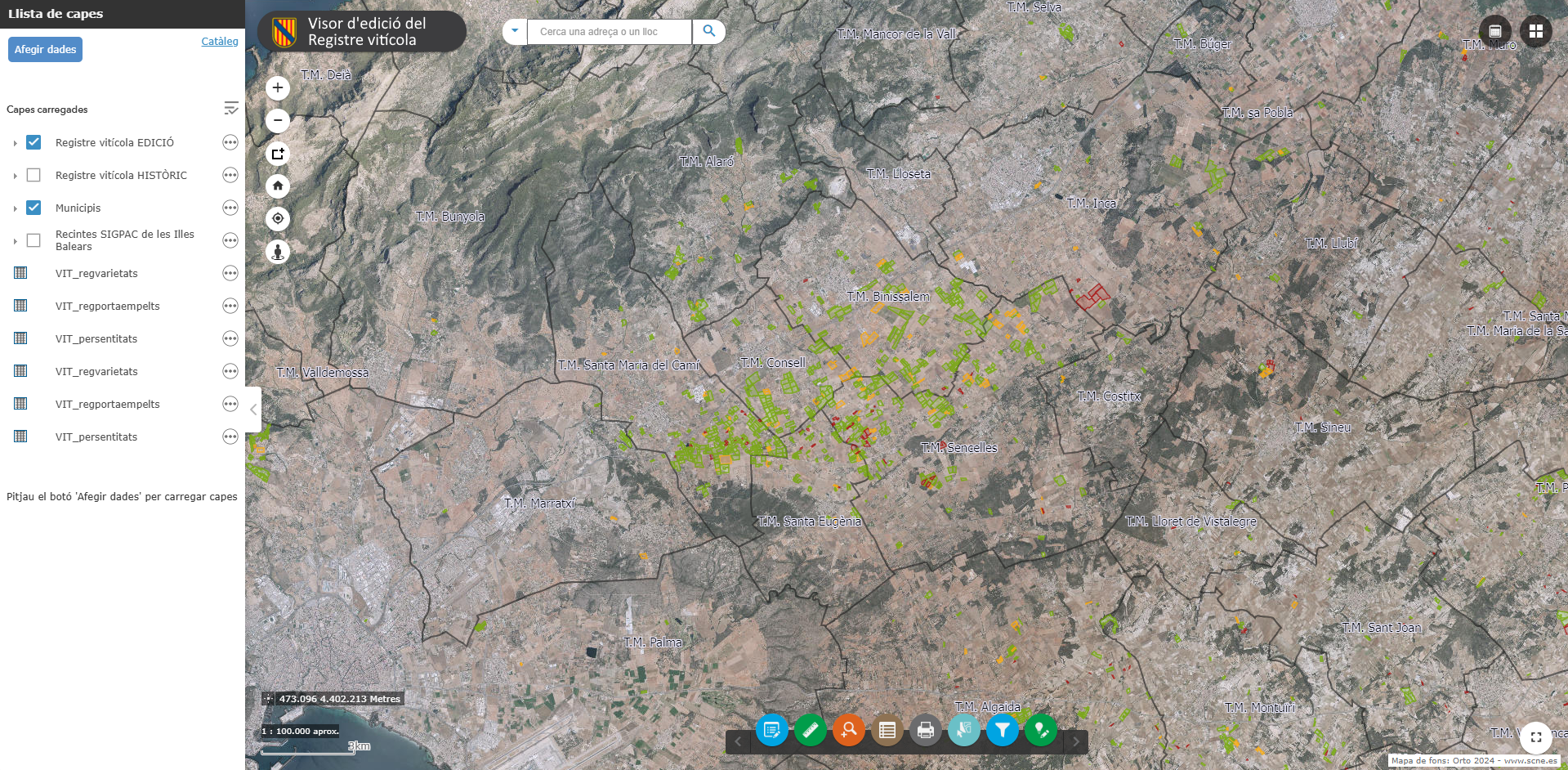Open the basemap gallery grid icon
The image size is (1568, 770).
pyautogui.click(x=1535, y=31)
